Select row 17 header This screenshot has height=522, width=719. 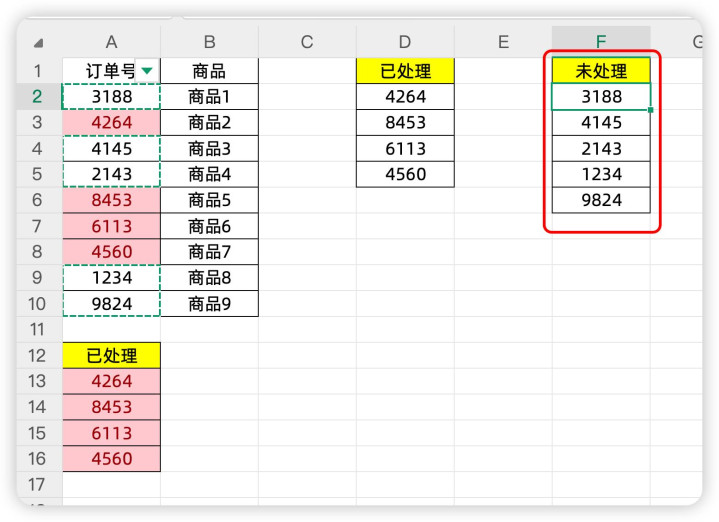click(x=39, y=484)
